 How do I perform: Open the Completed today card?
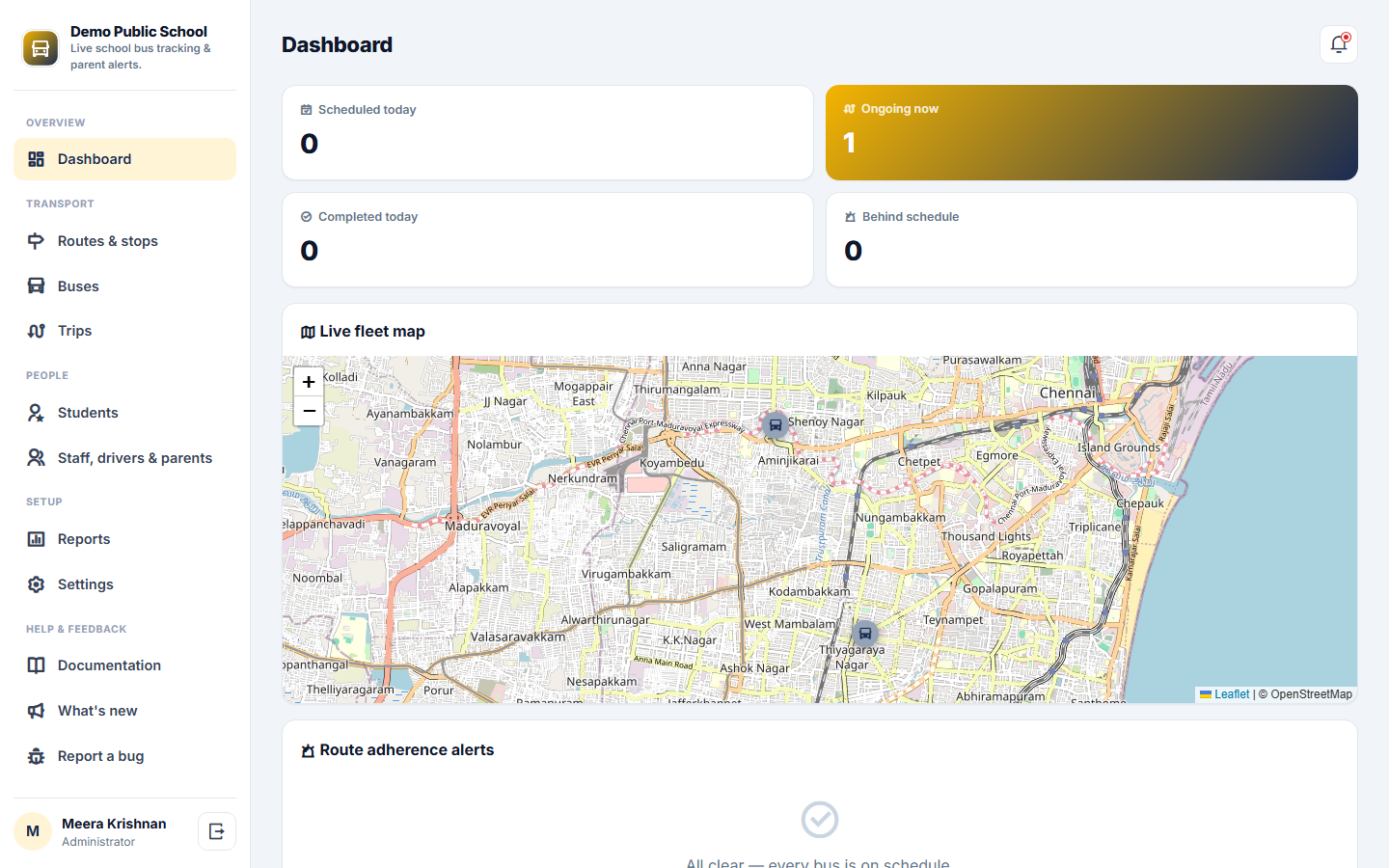pyautogui.click(x=548, y=239)
